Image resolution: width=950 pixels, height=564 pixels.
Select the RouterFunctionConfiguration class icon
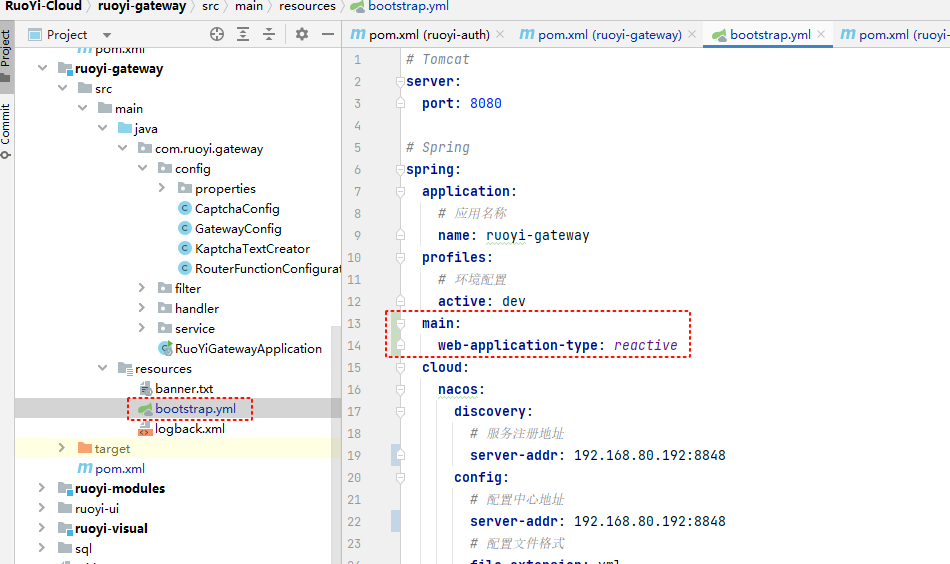[x=185, y=268]
